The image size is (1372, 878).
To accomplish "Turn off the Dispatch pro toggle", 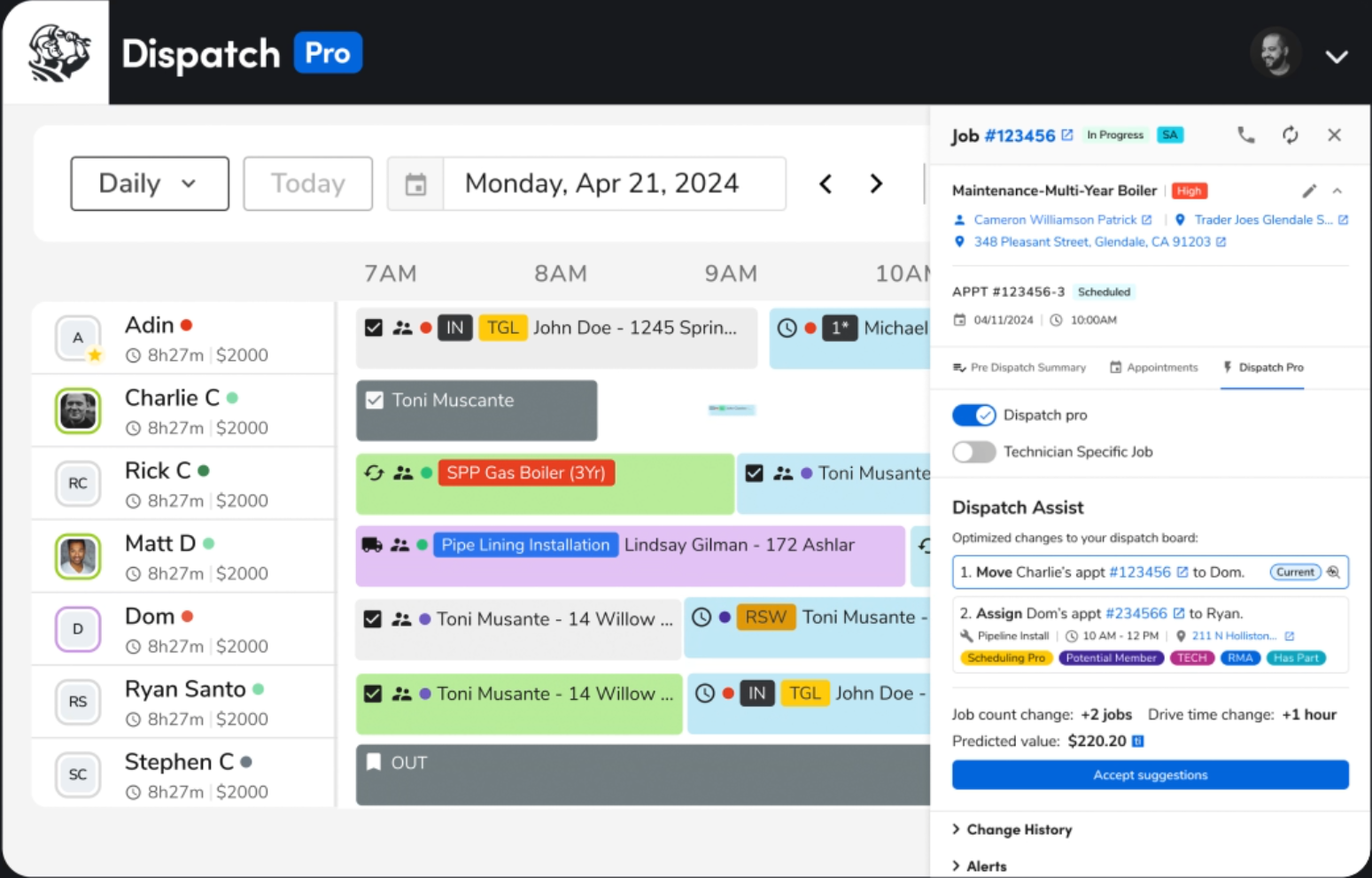I will click(974, 415).
